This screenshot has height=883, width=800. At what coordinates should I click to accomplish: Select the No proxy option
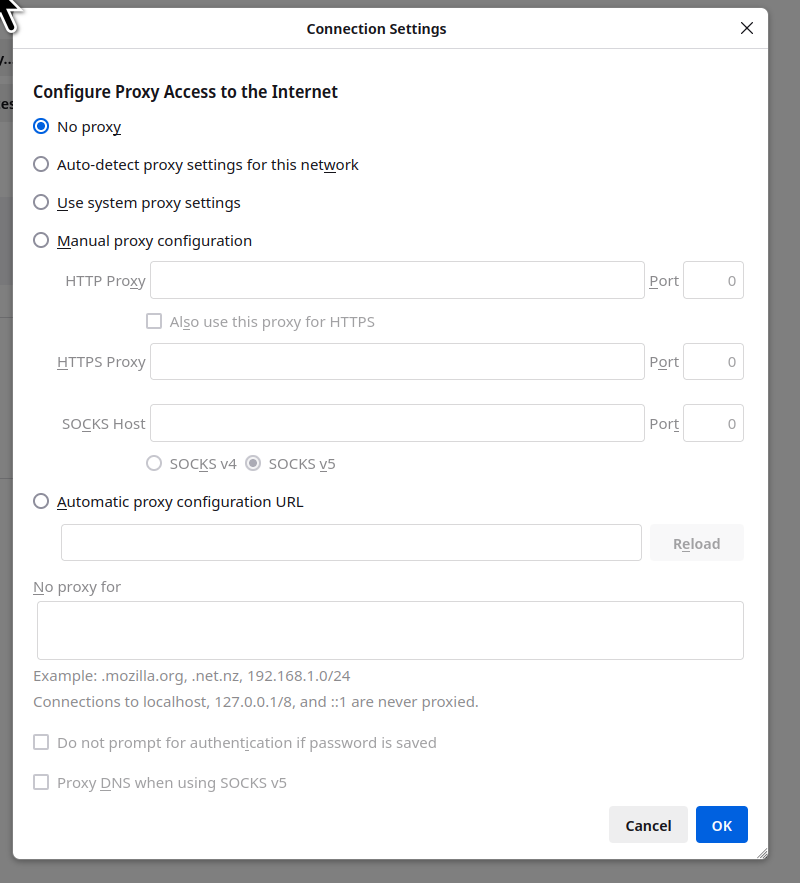(x=41, y=127)
